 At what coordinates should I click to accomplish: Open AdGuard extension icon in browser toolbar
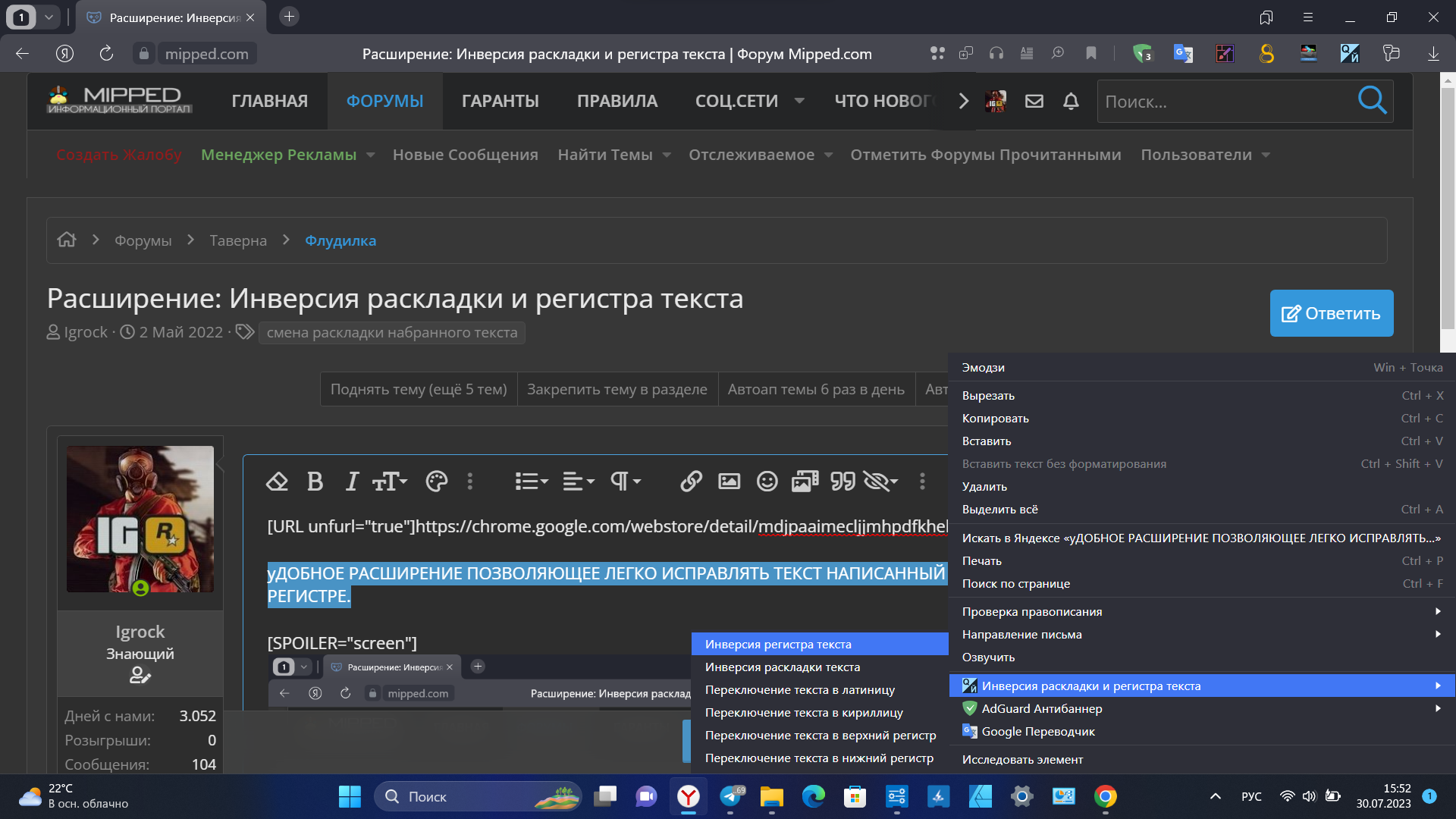[1142, 53]
